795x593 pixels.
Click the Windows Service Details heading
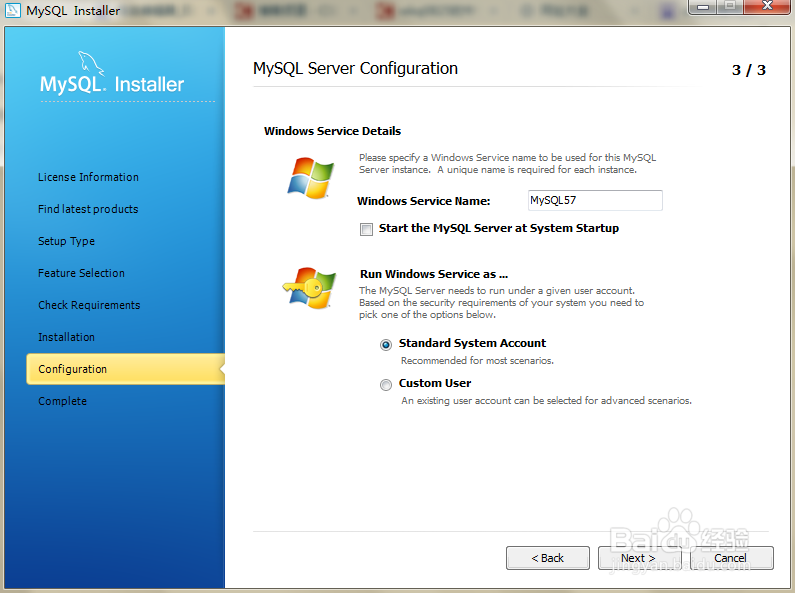(x=333, y=131)
